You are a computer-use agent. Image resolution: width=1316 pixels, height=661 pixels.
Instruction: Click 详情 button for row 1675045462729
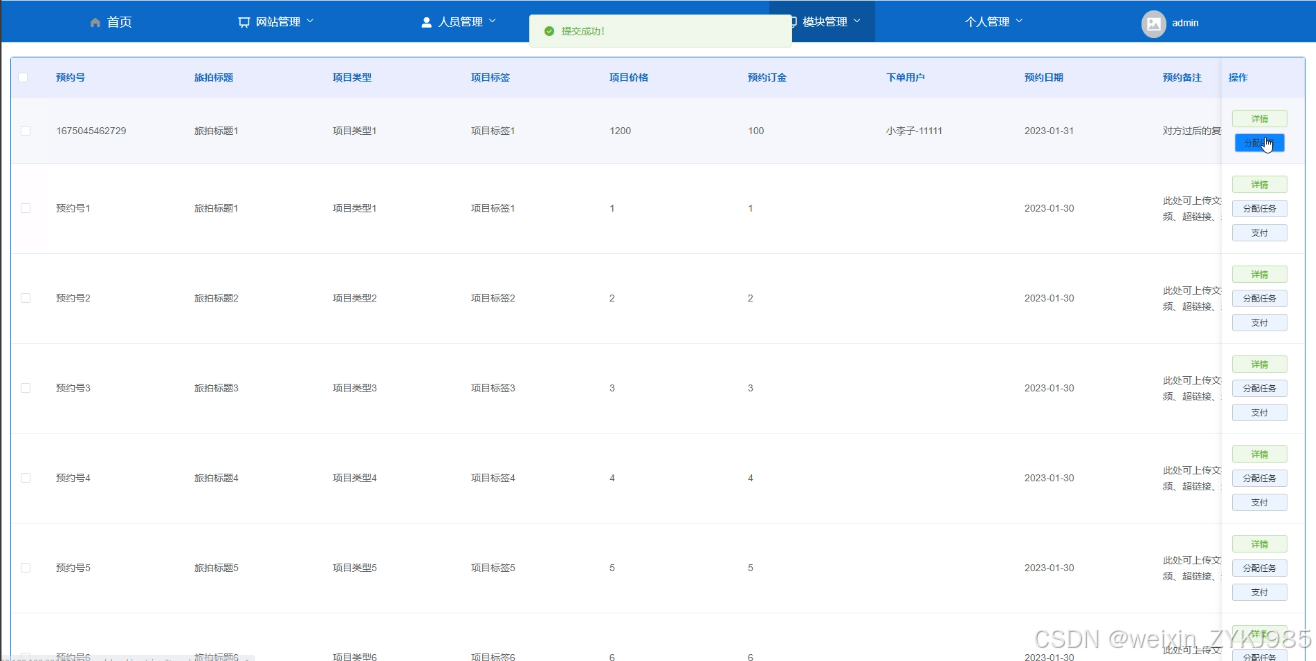1259,119
